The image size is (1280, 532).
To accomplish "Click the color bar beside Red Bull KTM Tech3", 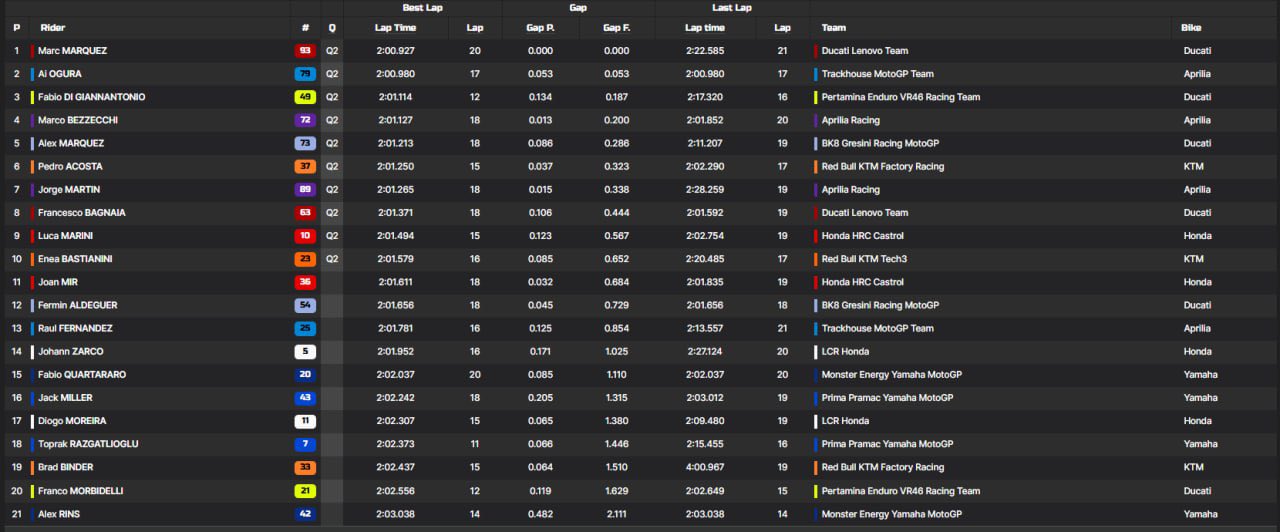I will 816,259.
